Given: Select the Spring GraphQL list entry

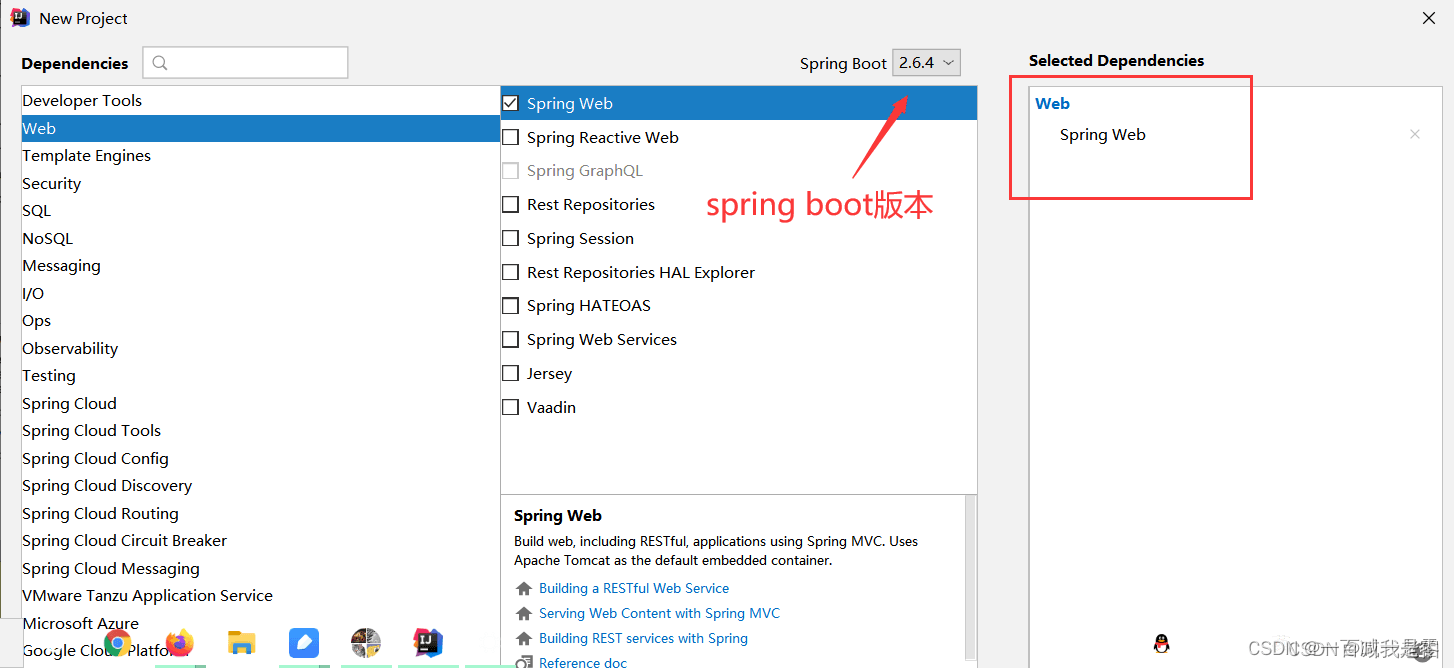Looking at the screenshot, I should click(x=739, y=171).
